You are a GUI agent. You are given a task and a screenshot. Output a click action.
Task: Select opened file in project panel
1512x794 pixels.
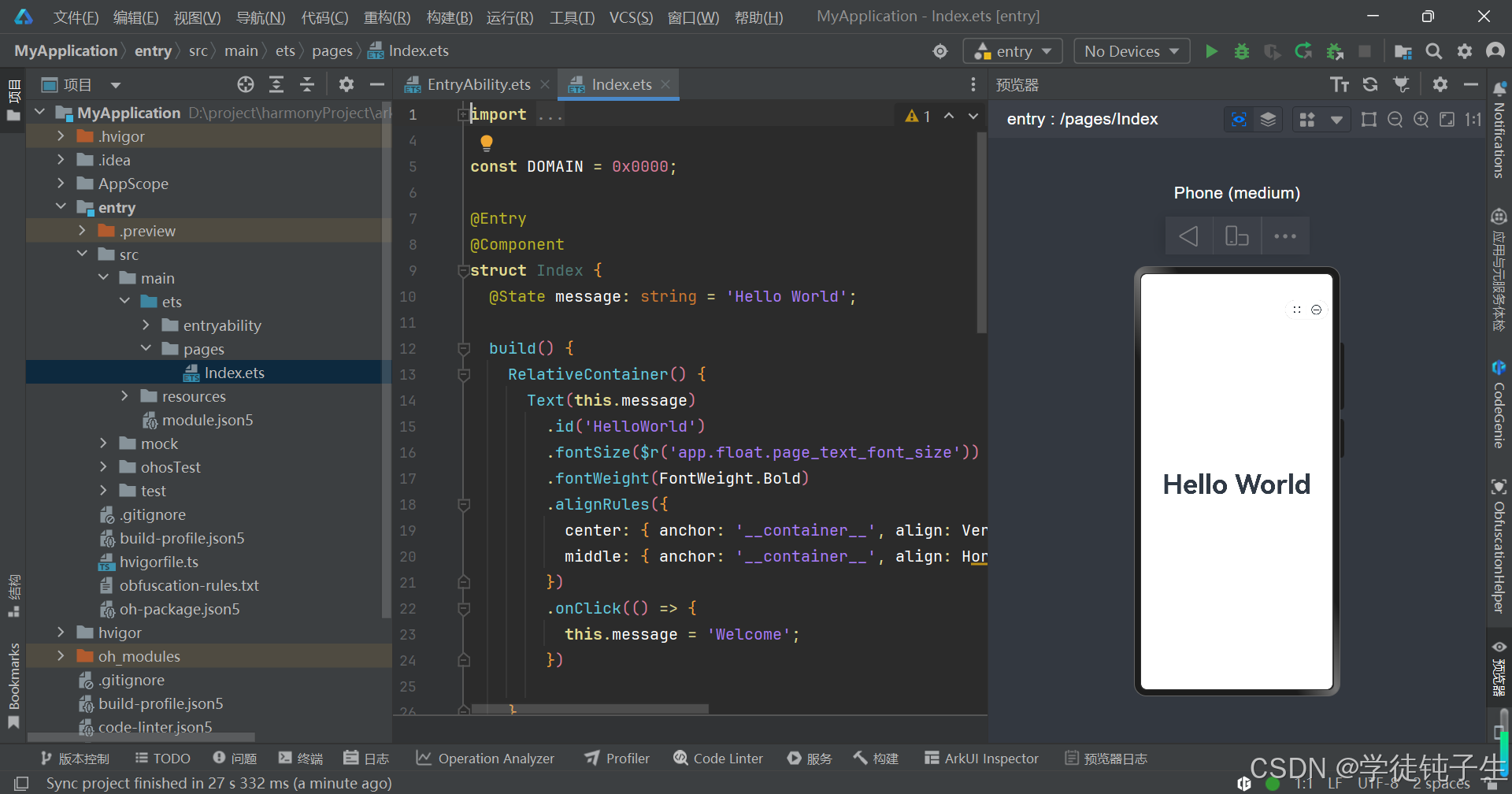[246, 84]
